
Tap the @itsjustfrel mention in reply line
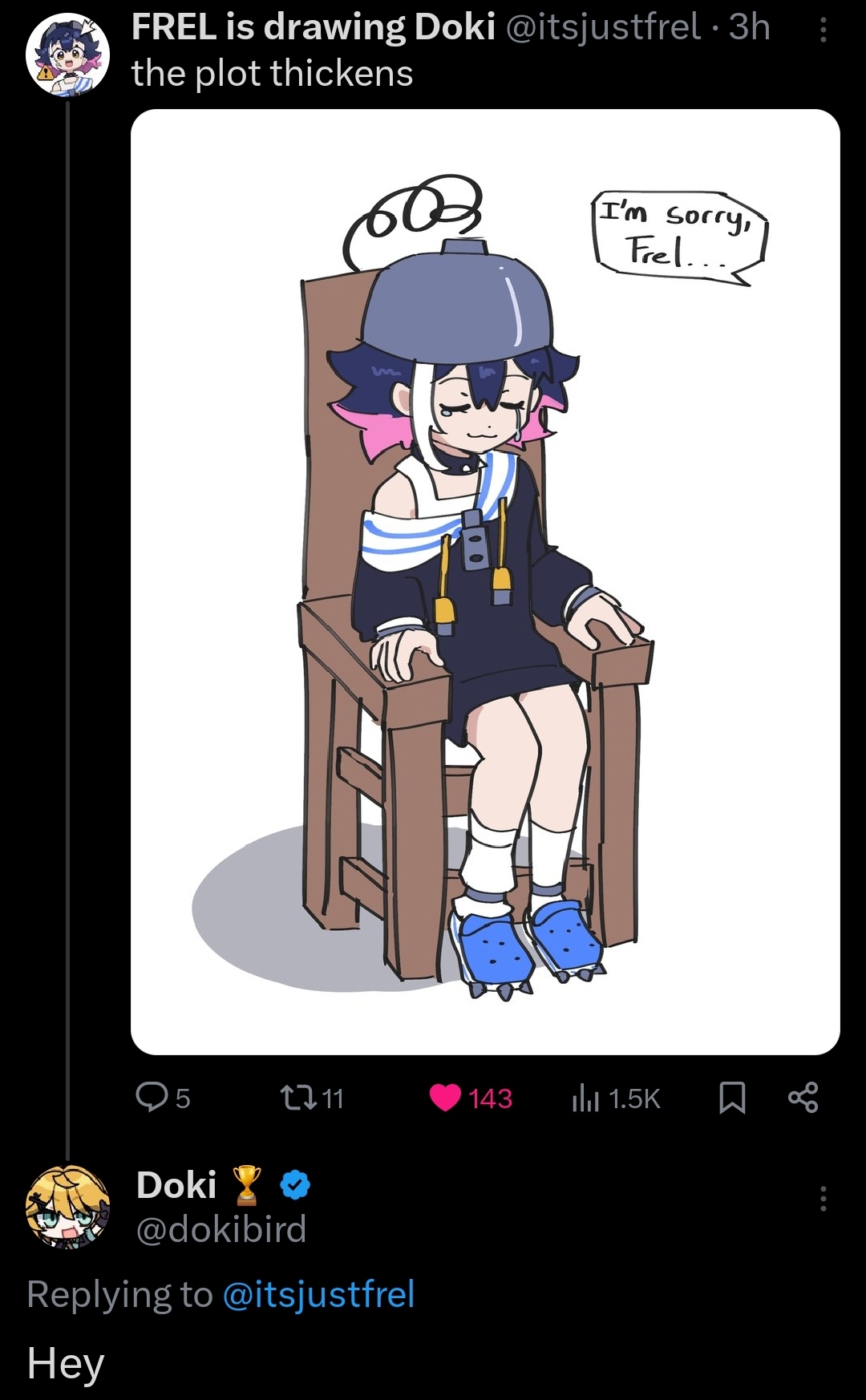(x=318, y=1294)
